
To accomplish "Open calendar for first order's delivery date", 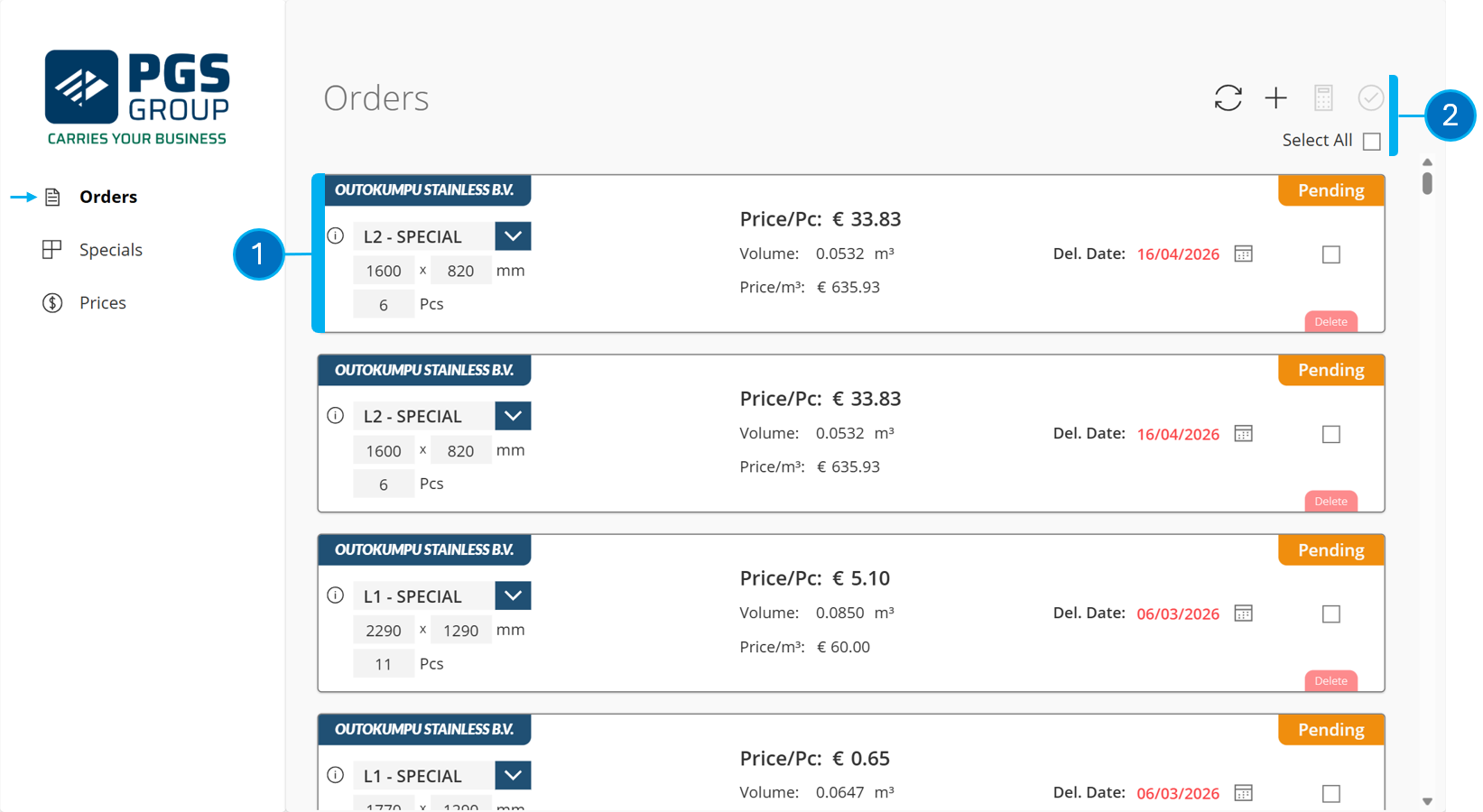I will pos(1243,254).
